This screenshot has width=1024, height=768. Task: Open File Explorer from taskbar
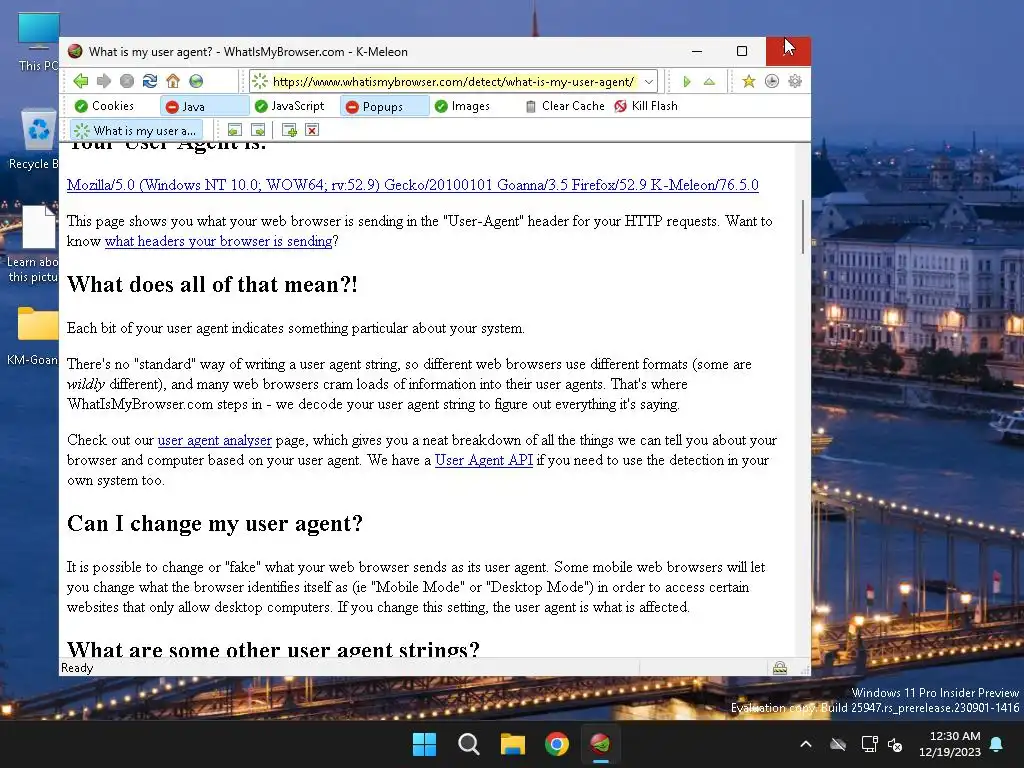point(513,744)
